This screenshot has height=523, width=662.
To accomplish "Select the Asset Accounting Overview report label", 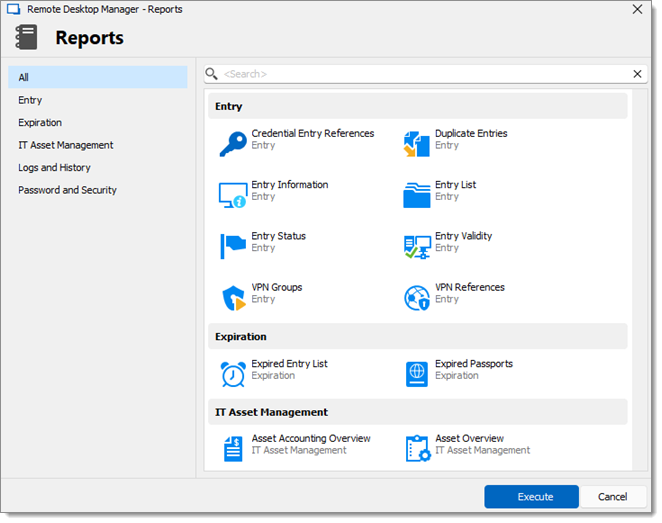I will (x=311, y=439).
